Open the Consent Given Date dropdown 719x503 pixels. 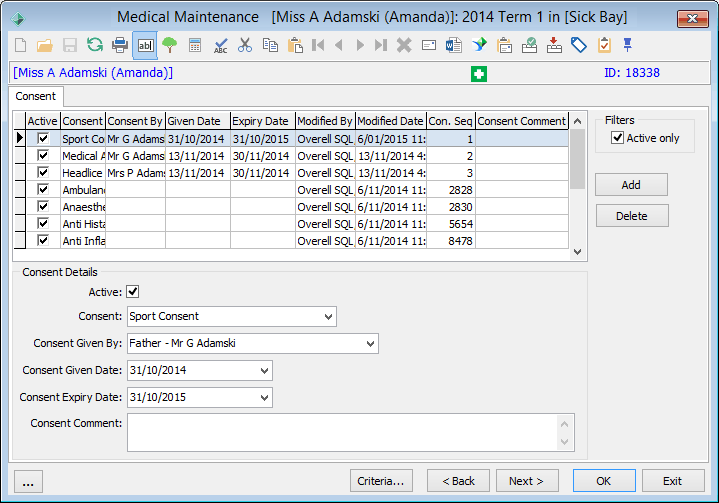coord(264,370)
